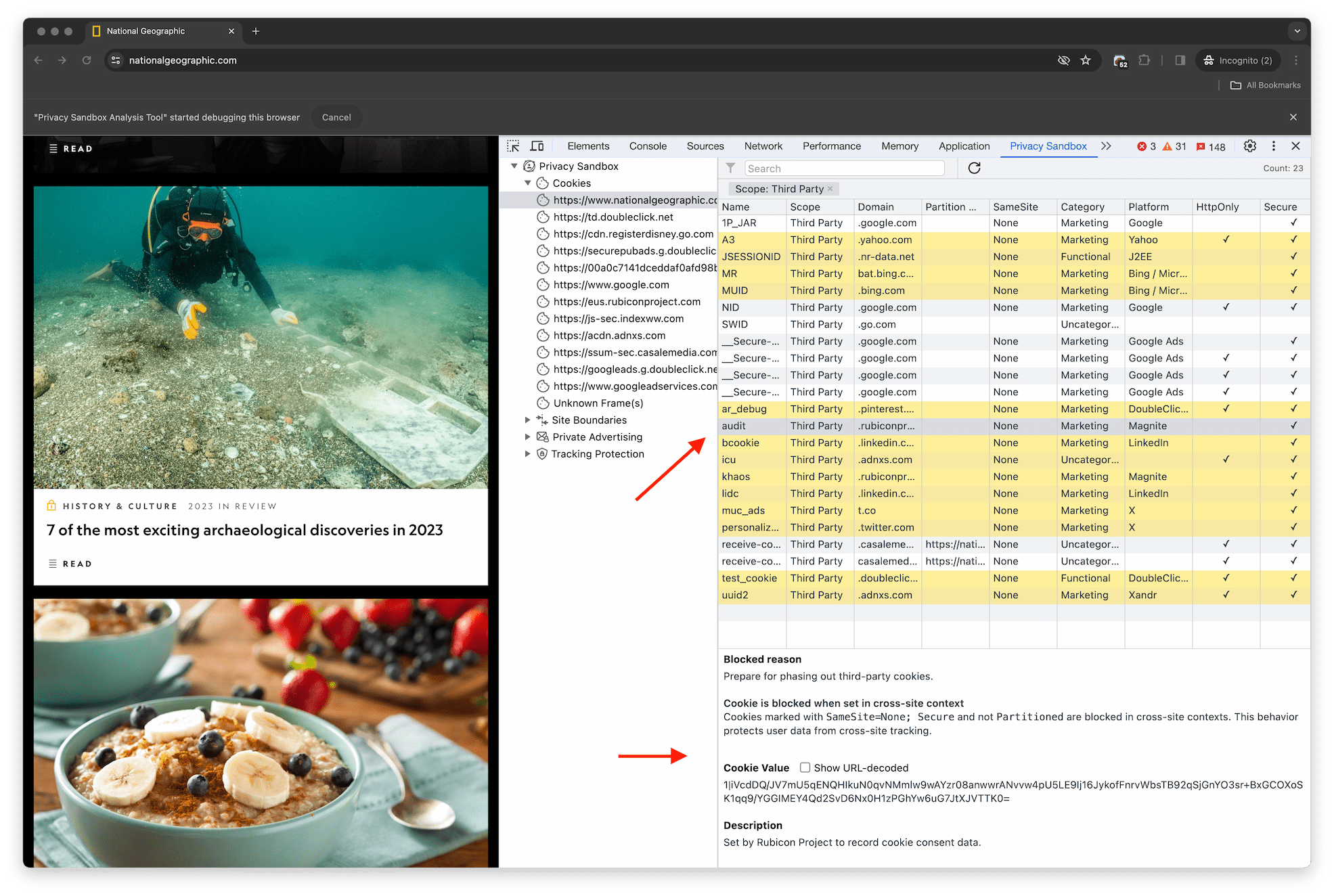
Task: Click the DevTools settings gear icon
Action: [x=1250, y=147]
